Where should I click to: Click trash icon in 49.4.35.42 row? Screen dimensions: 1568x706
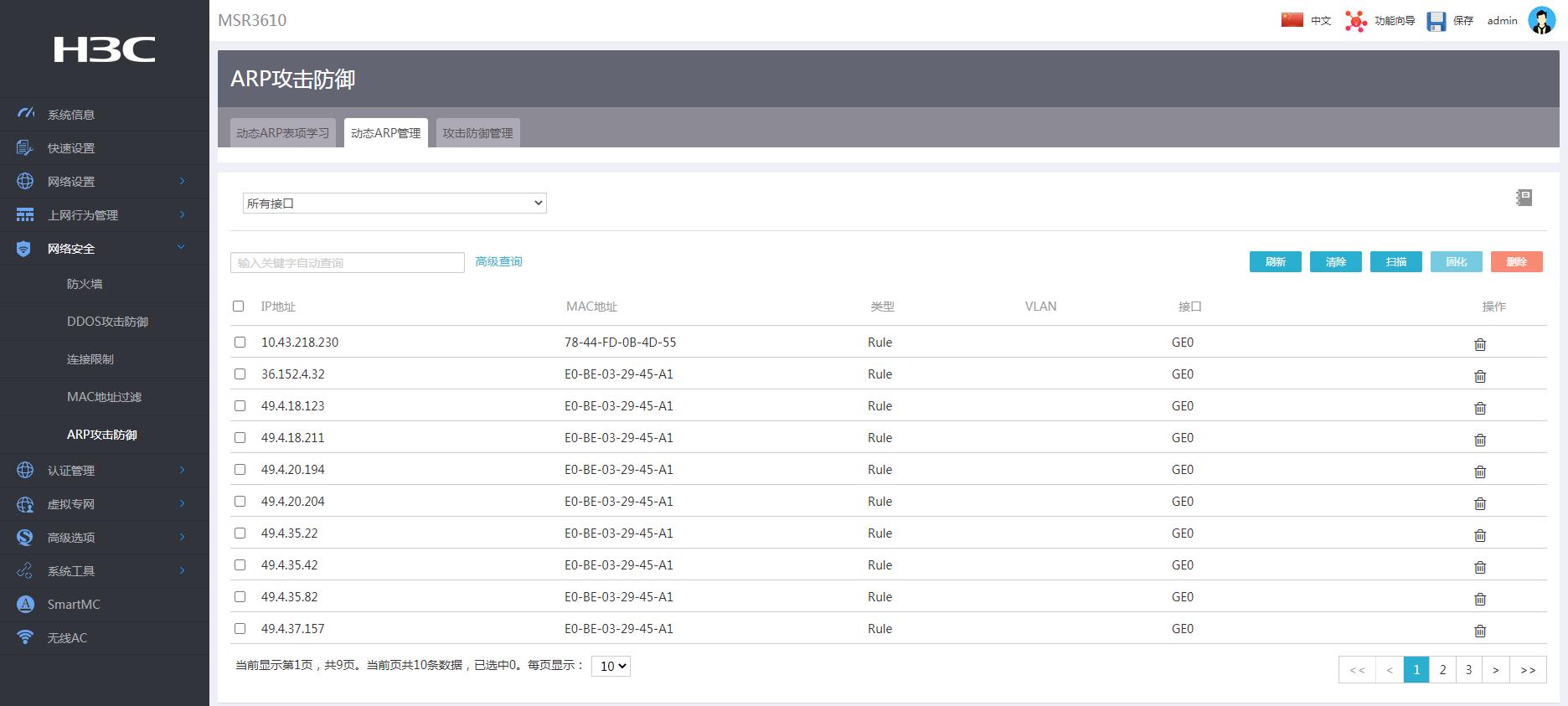coord(1480,567)
